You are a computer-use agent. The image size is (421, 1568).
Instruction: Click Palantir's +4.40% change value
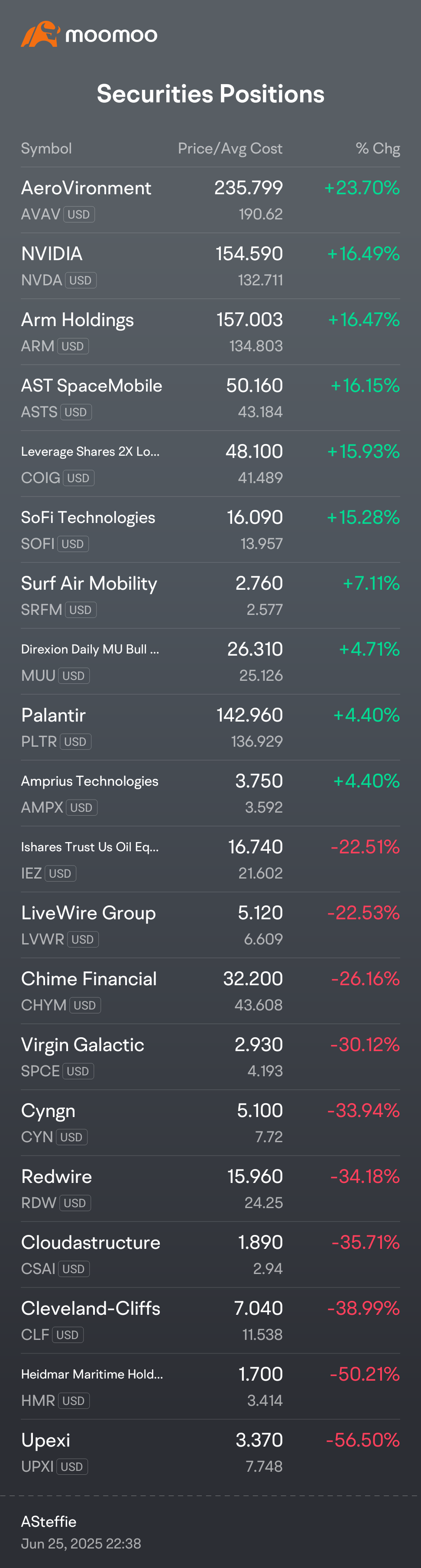pyautogui.click(x=366, y=715)
